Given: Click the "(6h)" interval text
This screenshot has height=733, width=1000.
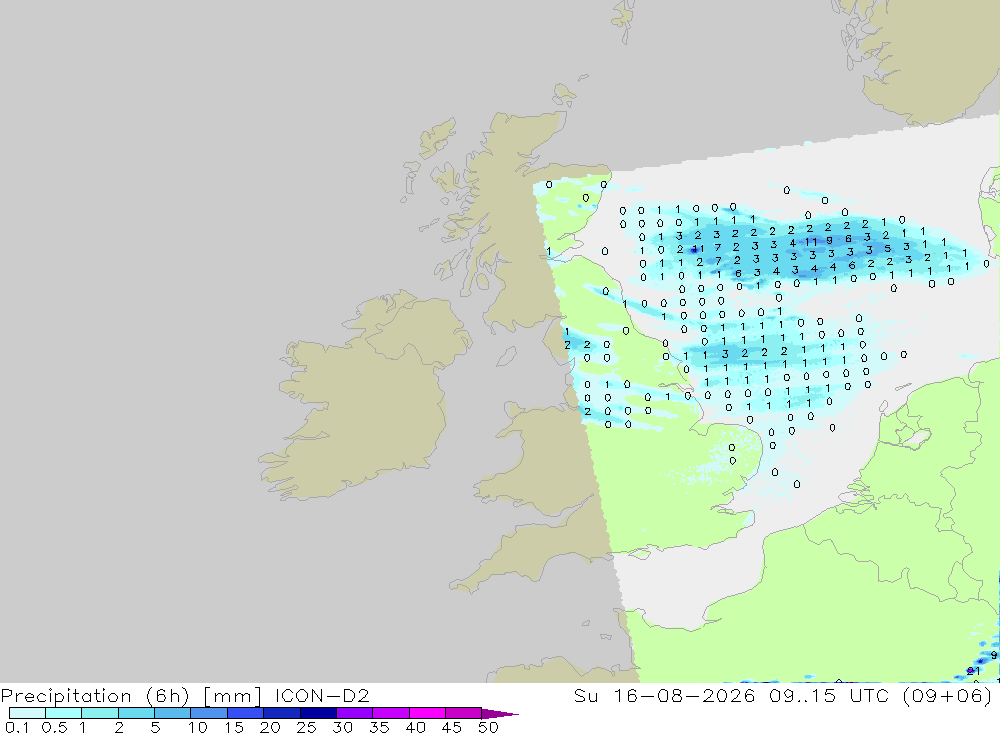Looking at the screenshot, I should (167, 696).
